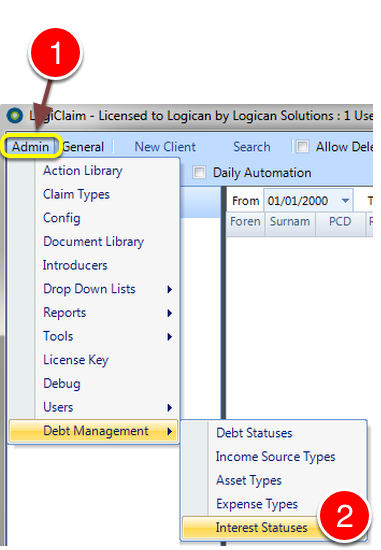
Task: Select Debug menu item
Action: tap(94, 383)
